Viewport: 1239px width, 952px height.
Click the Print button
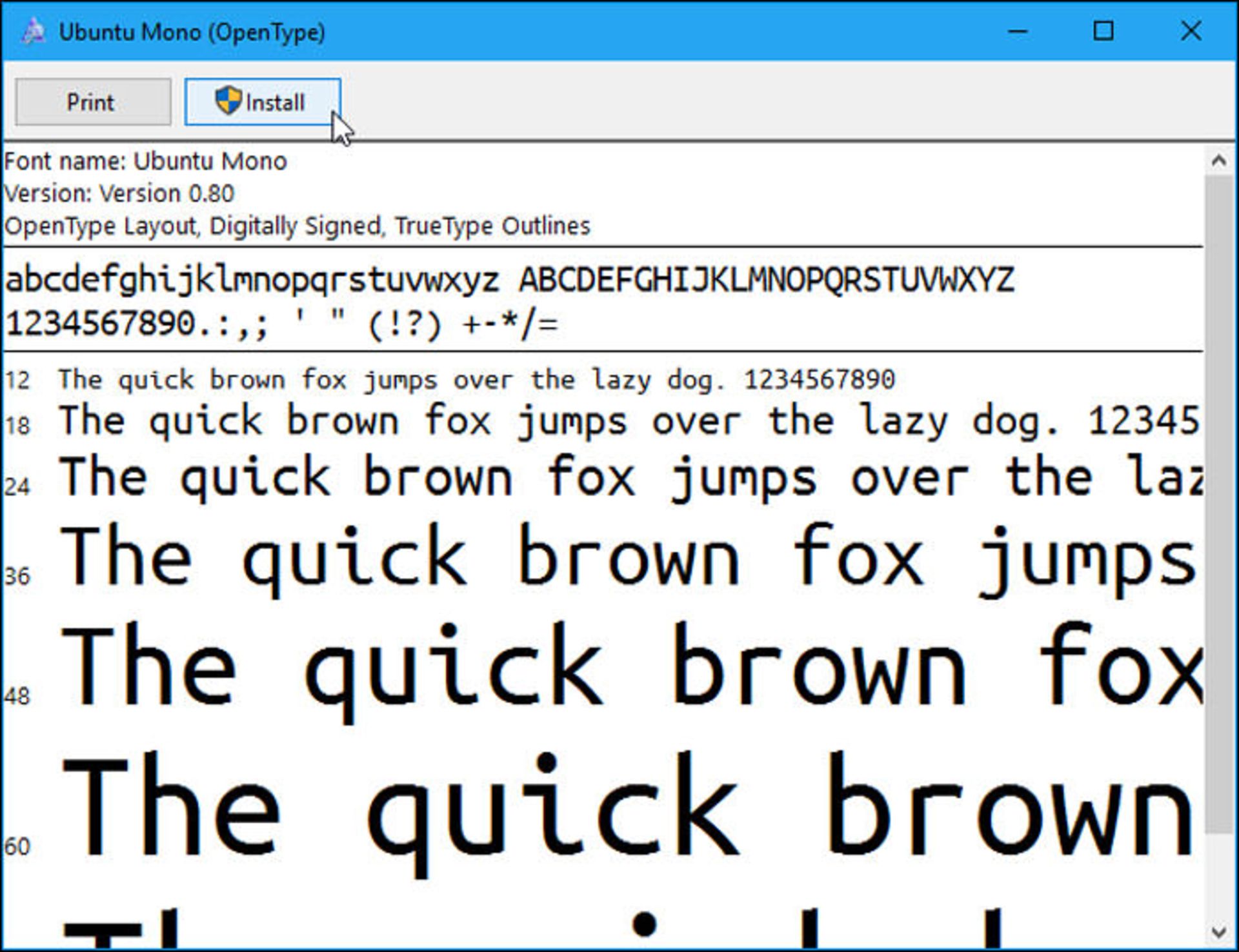(x=93, y=102)
